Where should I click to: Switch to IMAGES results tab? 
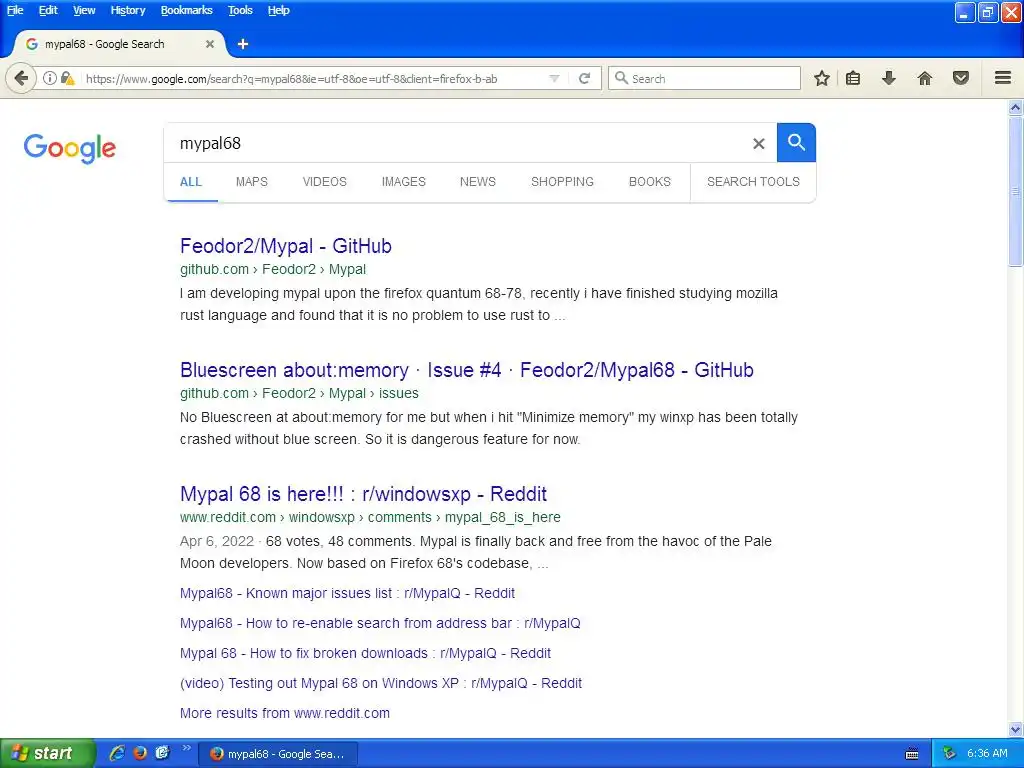404,182
